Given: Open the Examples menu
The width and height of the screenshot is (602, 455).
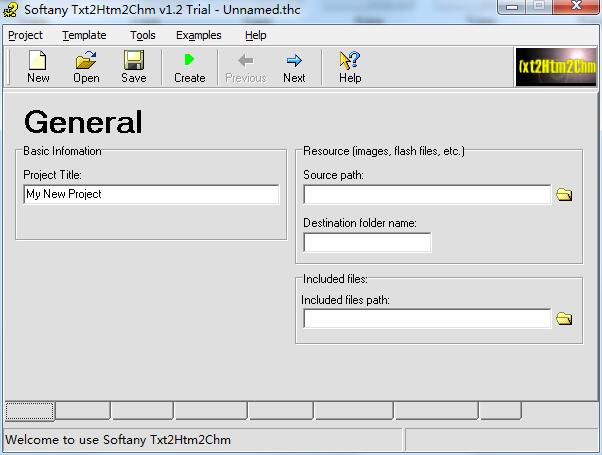Looking at the screenshot, I should pyautogui.click(x=198, y=35).
